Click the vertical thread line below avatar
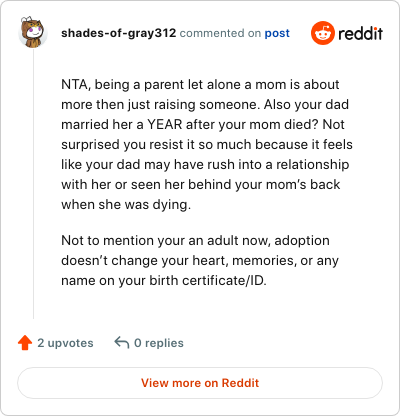The height and width of the screenshot is (416, 400). [x=33, y=184]
